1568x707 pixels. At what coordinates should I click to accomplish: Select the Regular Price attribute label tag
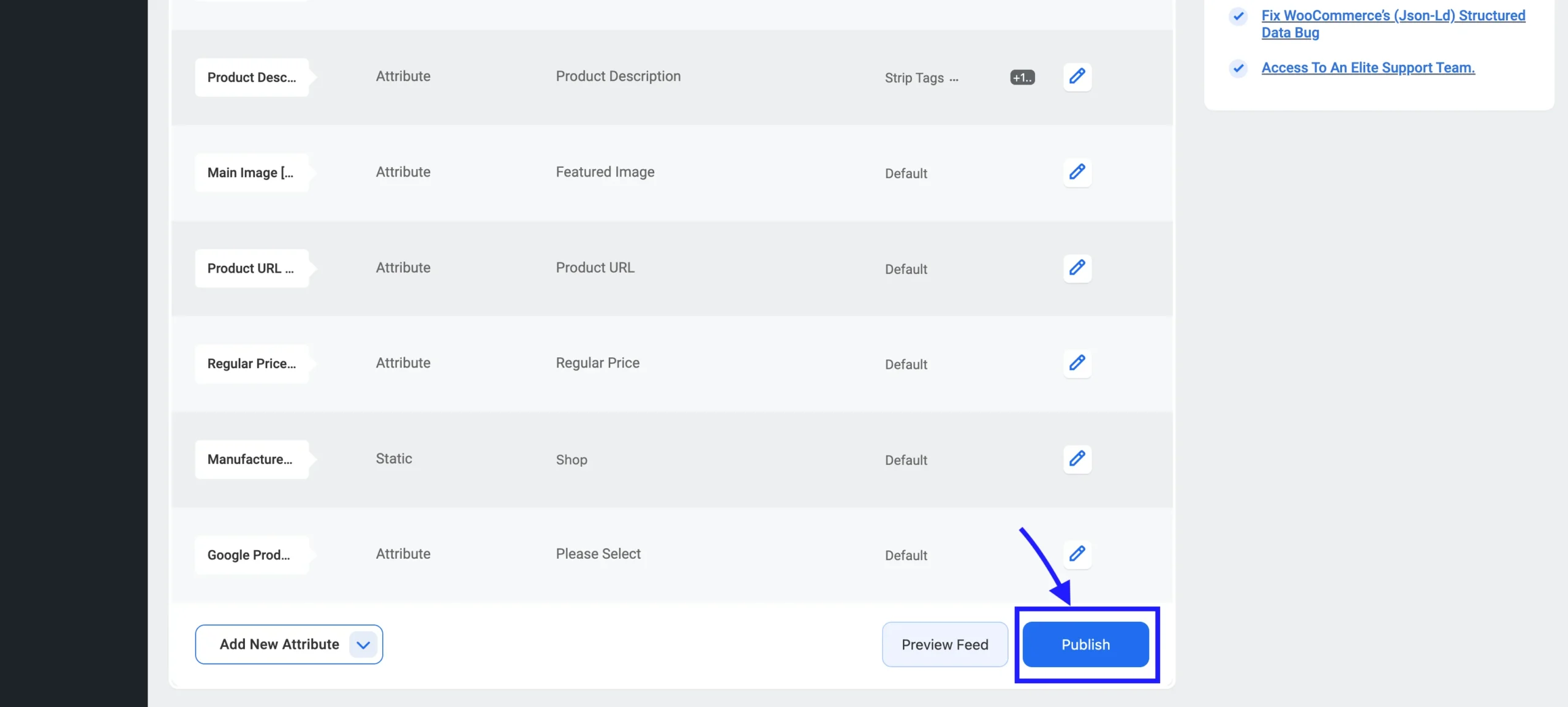(x=251, y=364)
